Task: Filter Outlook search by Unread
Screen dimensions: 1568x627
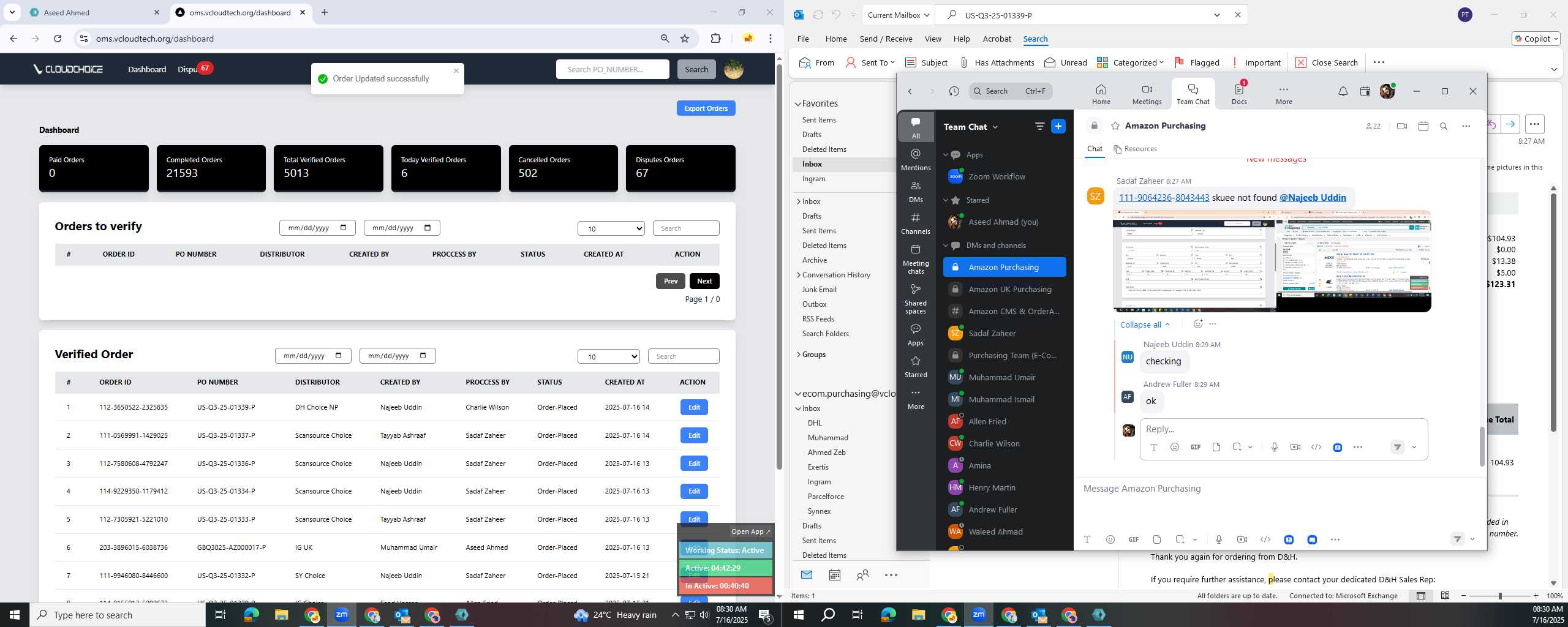Action: pyautogui.click(x=1065, y=62)
